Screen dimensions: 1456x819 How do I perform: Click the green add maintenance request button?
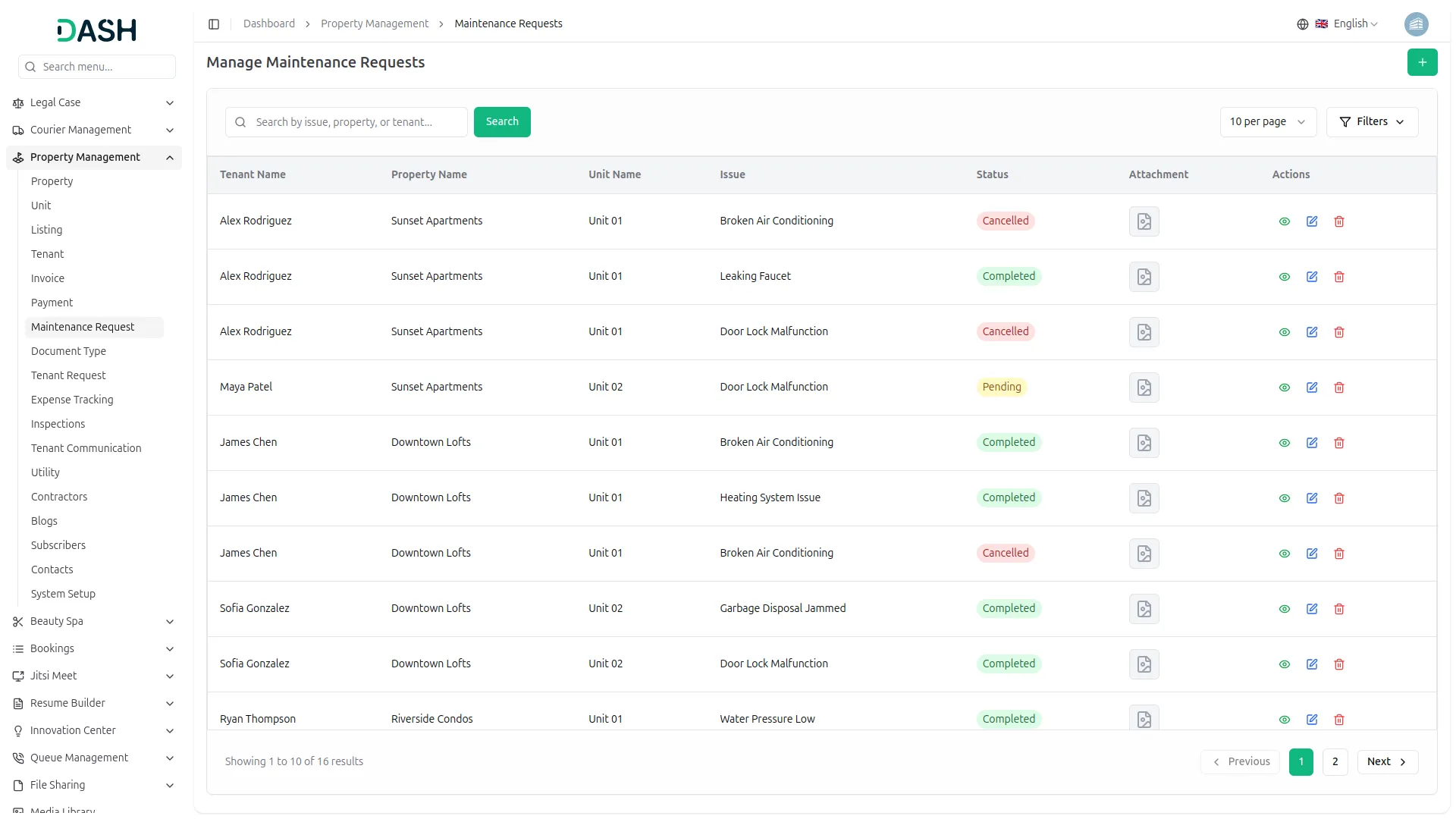(1422, 62)
